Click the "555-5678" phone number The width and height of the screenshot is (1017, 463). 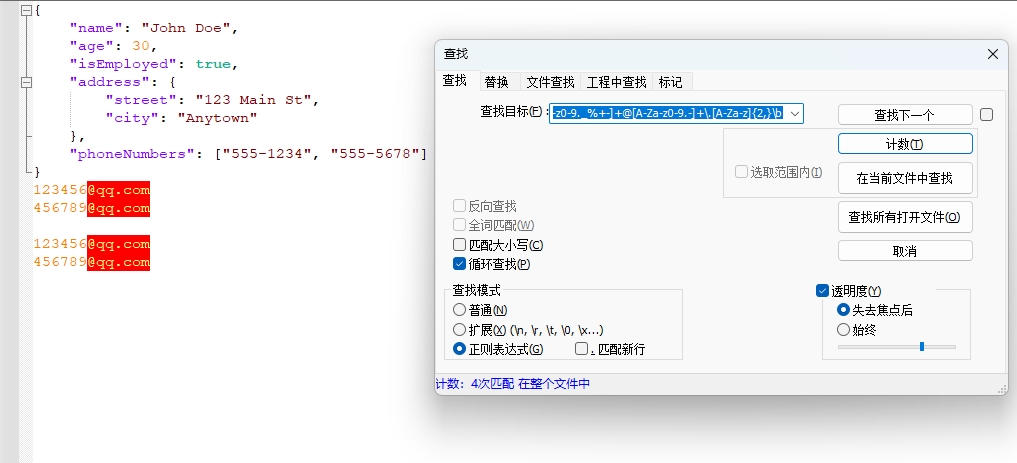point(376,154)
